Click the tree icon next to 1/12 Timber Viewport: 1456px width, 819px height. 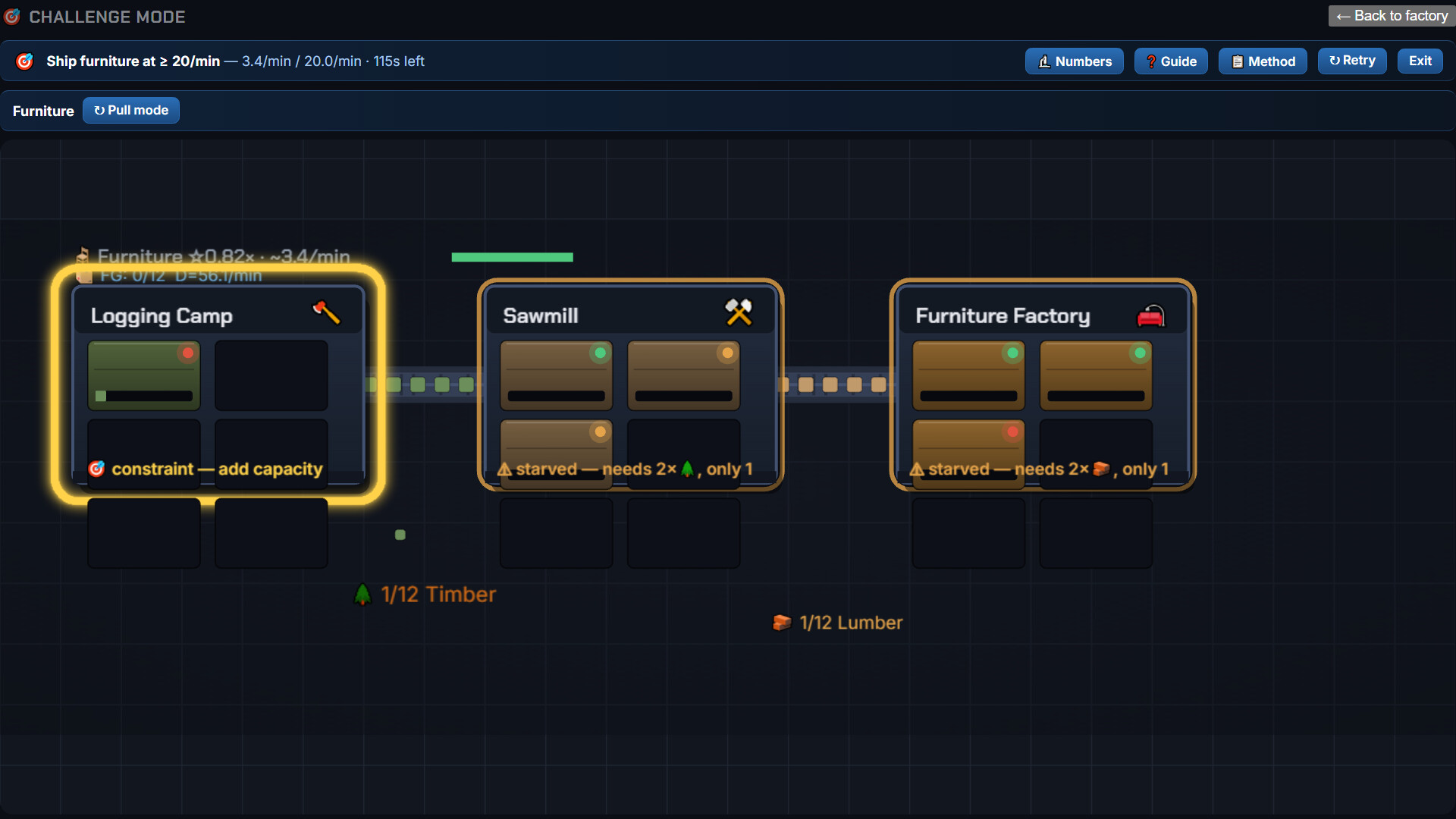(x=363, y=594)
